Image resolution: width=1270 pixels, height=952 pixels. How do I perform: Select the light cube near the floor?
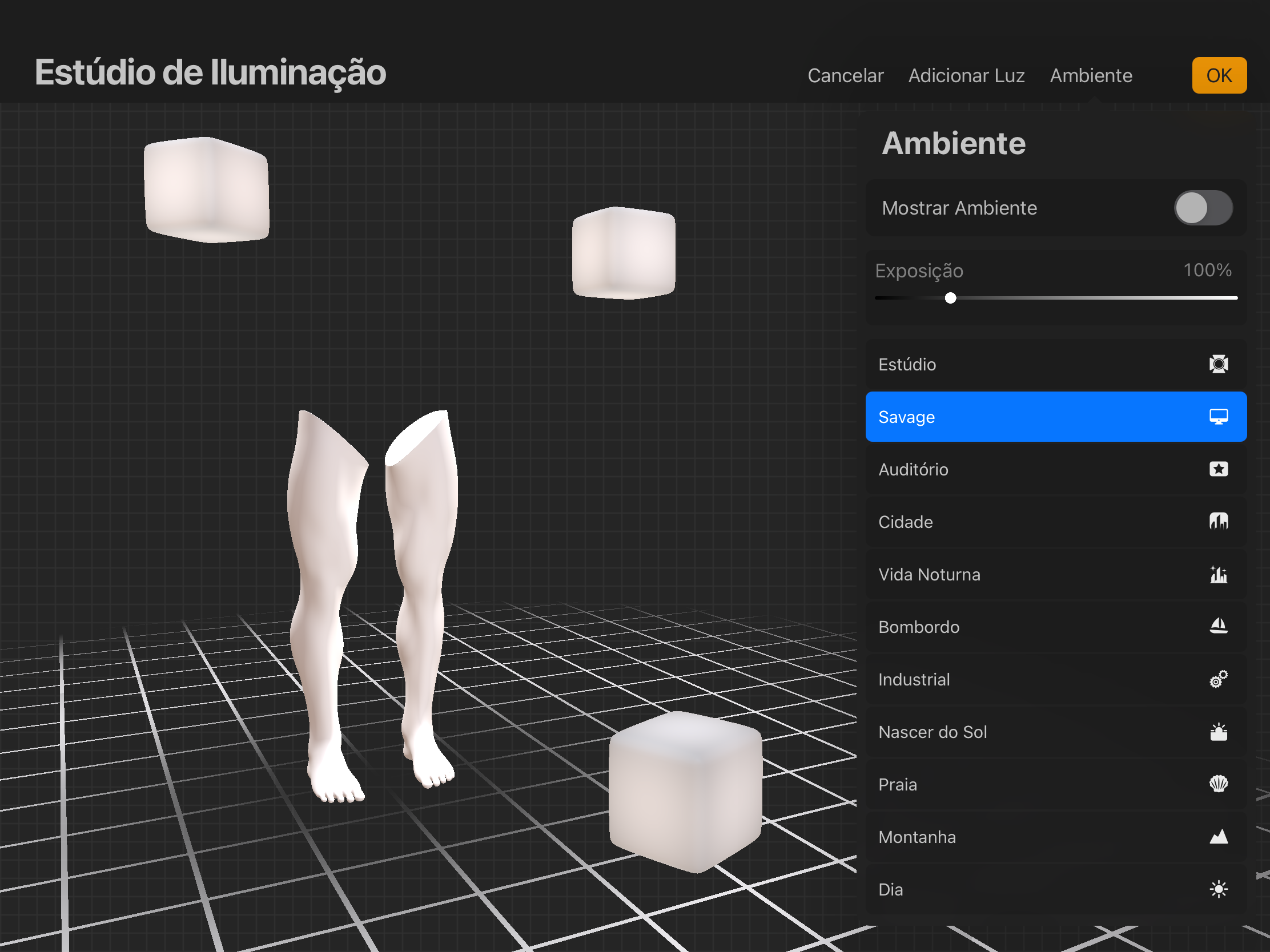(x=685, y=792)
